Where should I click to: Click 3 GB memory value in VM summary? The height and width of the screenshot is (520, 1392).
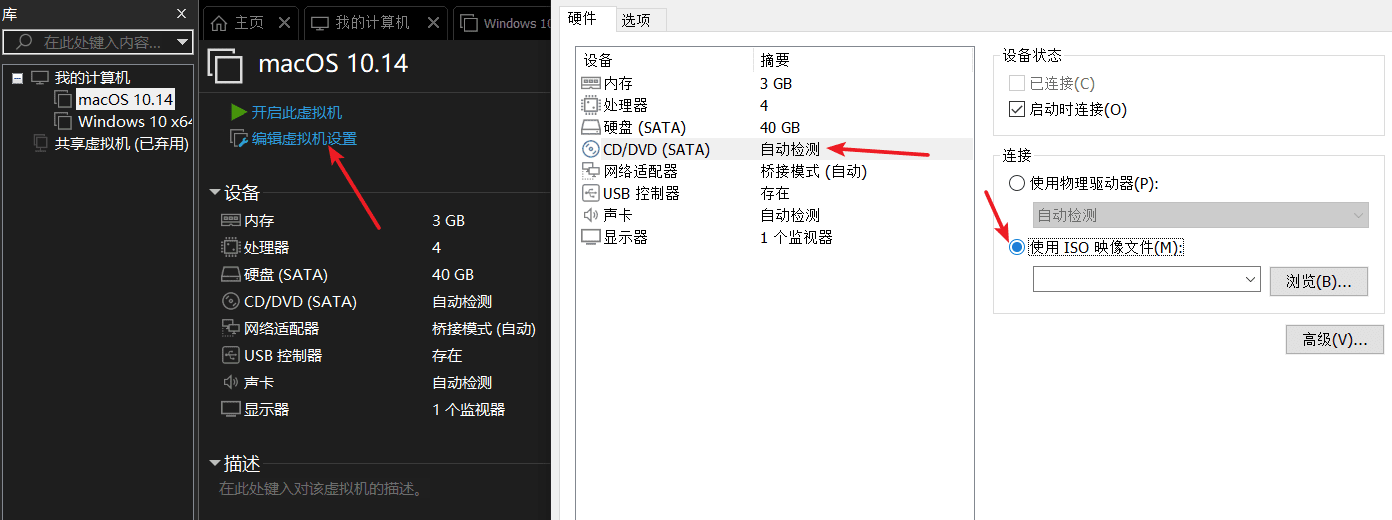point(448,221)
